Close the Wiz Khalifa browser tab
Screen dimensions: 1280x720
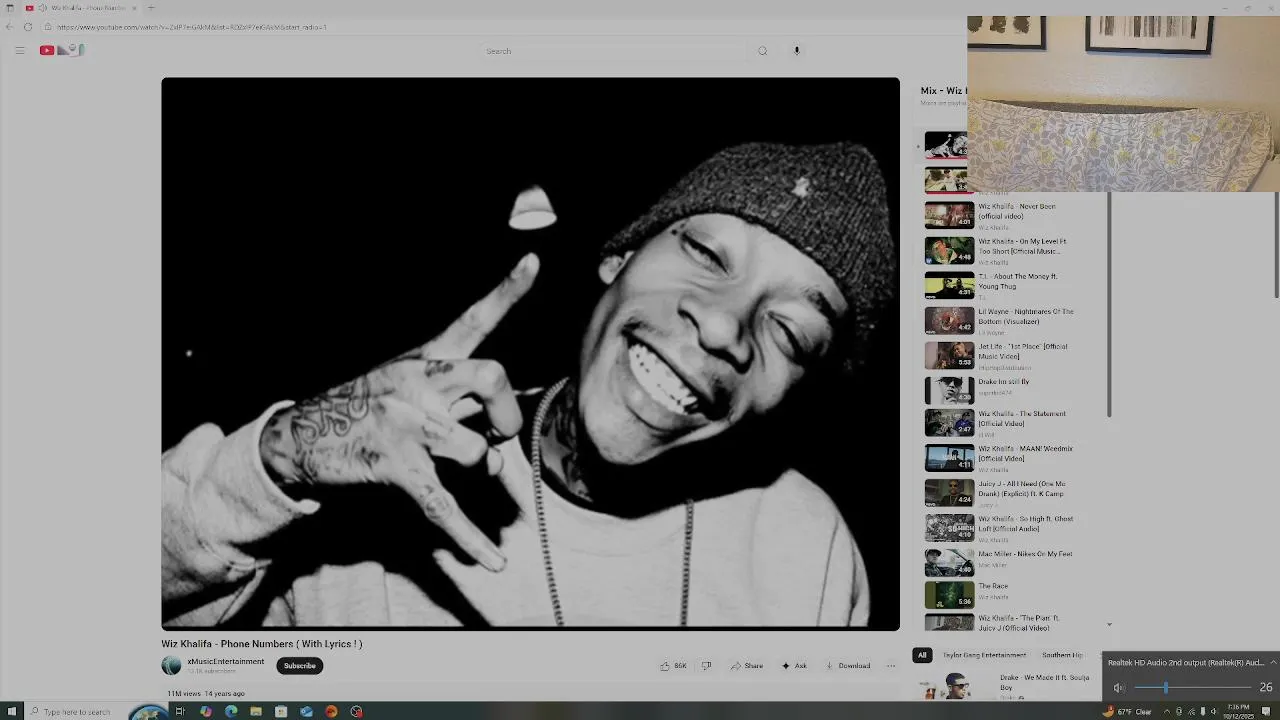[x=134, y=8]
